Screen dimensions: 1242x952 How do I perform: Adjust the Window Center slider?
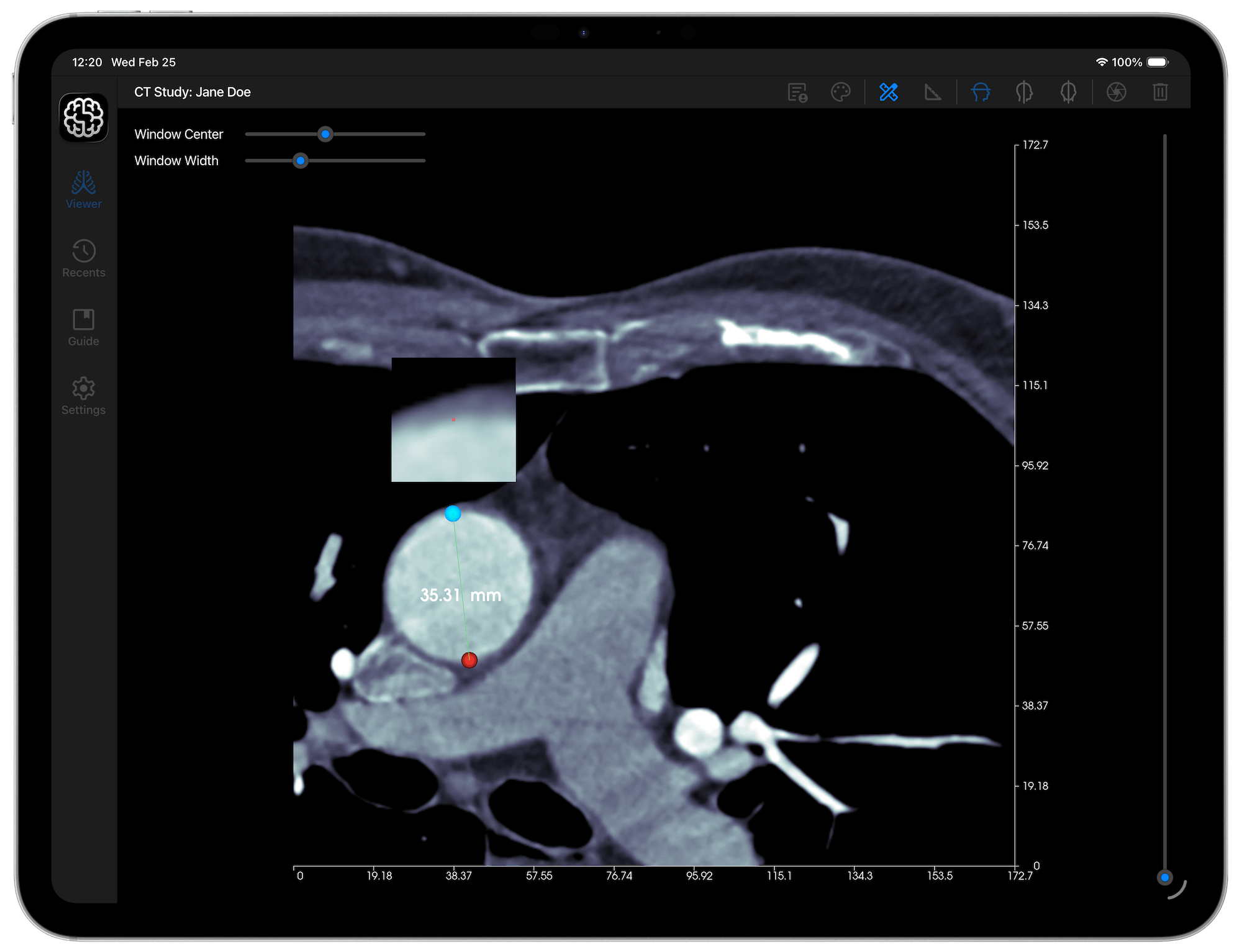click(325, 134)
